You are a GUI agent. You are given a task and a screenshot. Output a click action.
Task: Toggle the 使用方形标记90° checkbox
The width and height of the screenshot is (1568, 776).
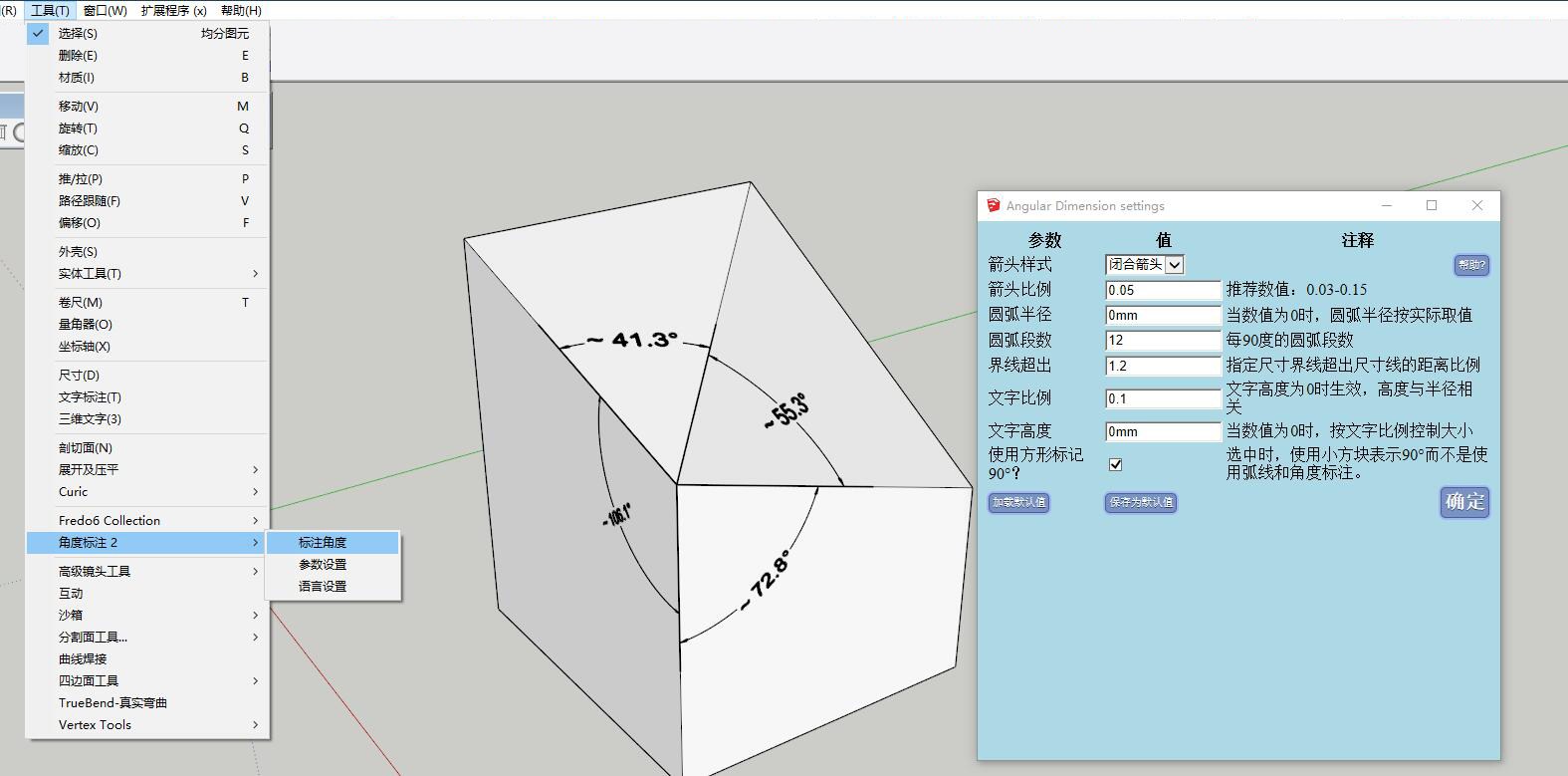[x=1115, y=464]
